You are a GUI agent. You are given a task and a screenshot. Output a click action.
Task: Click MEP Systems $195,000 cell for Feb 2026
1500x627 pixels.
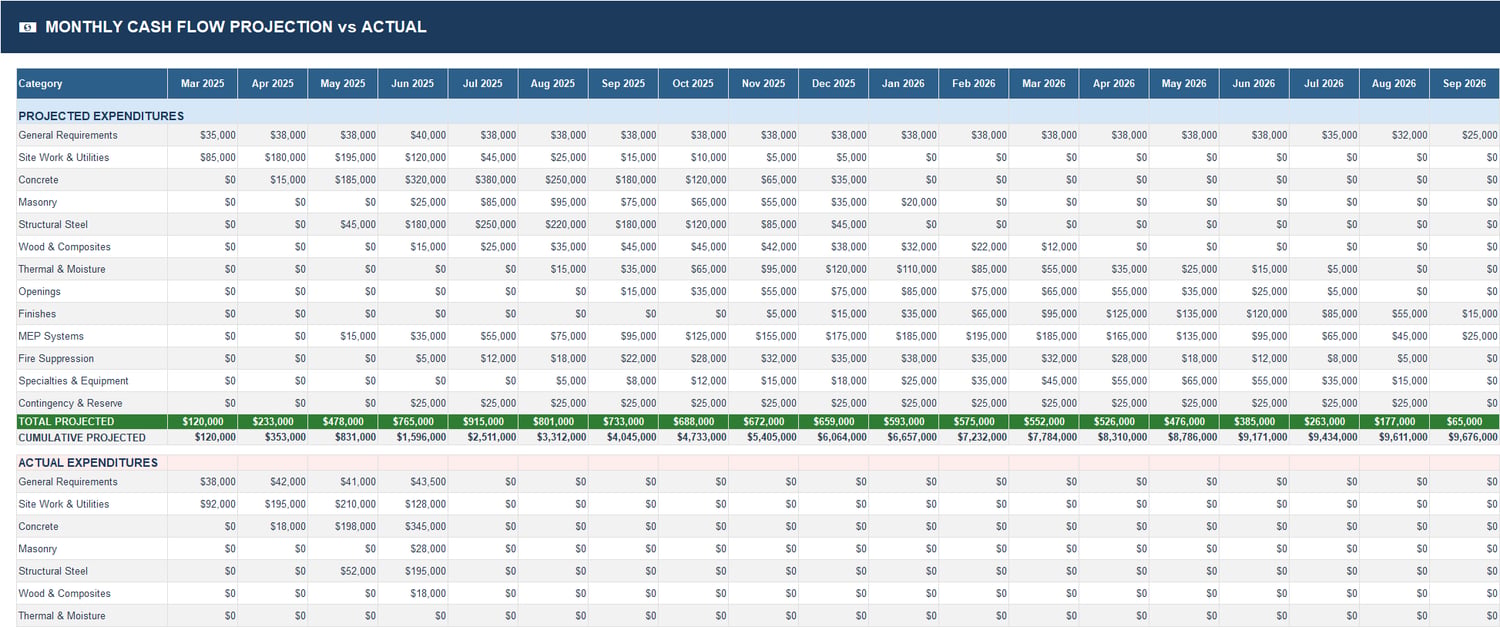point(973,336)
